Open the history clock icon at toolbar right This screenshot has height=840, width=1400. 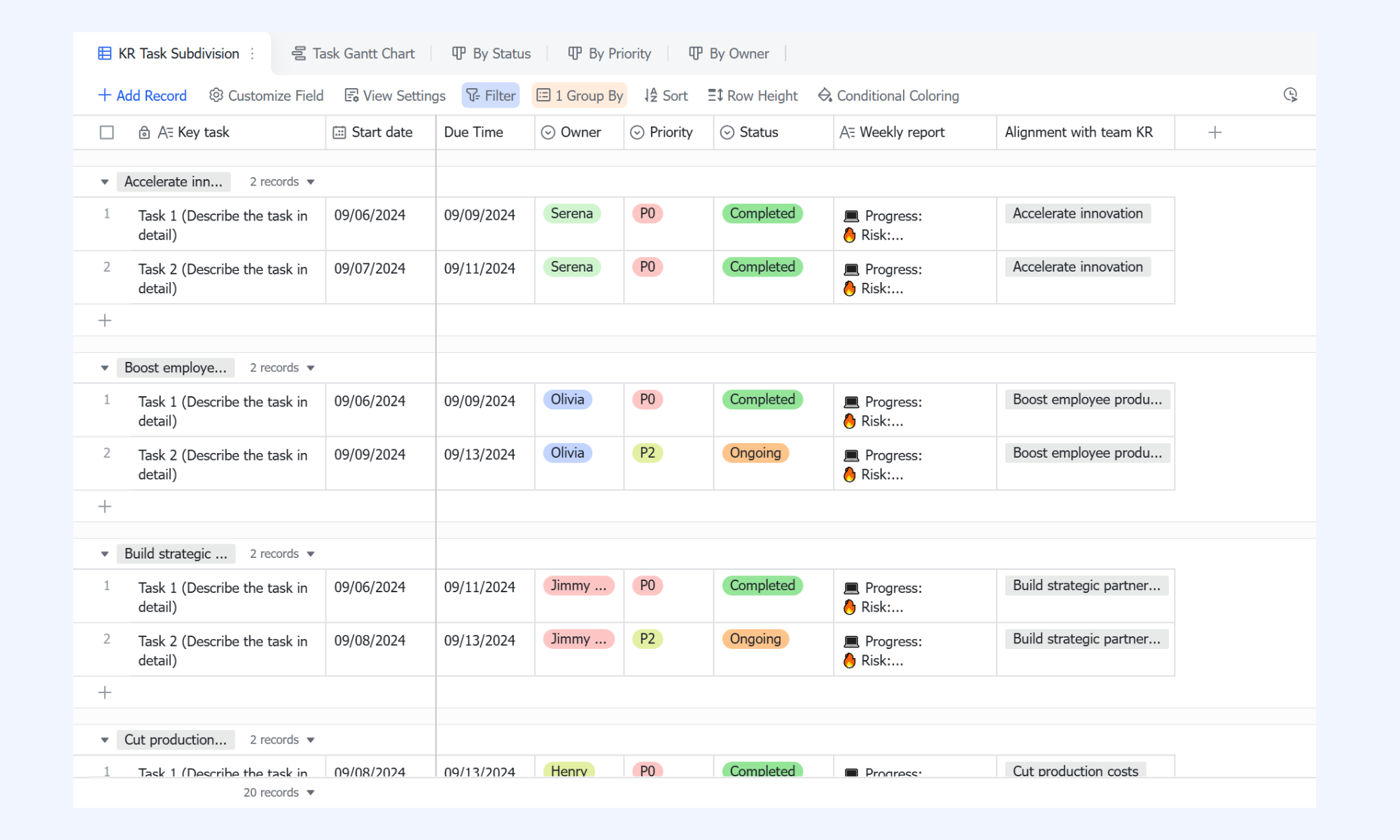pyautogui.click(x=1290, y=95)
